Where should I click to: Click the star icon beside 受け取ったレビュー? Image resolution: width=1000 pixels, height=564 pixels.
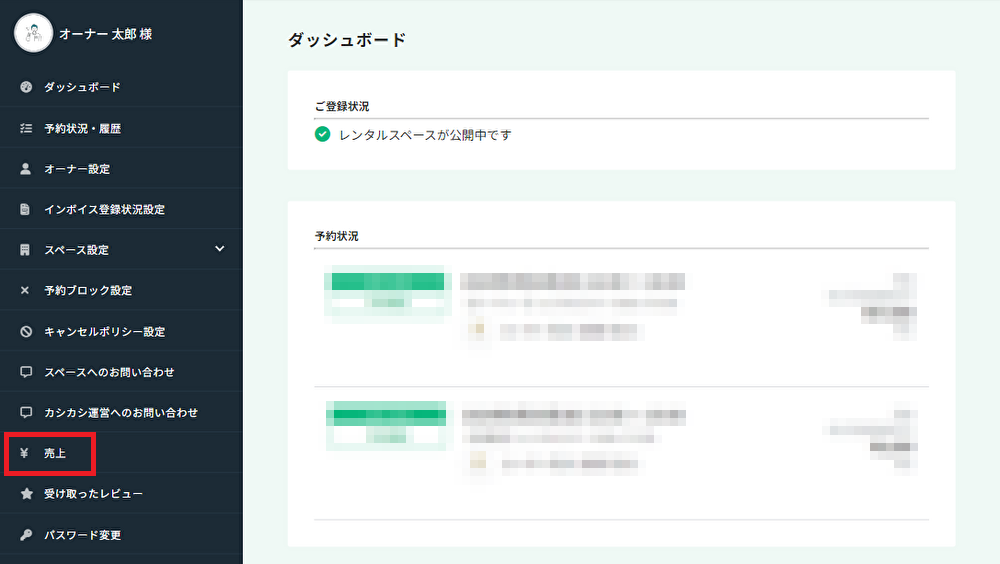tap(26, 494)
